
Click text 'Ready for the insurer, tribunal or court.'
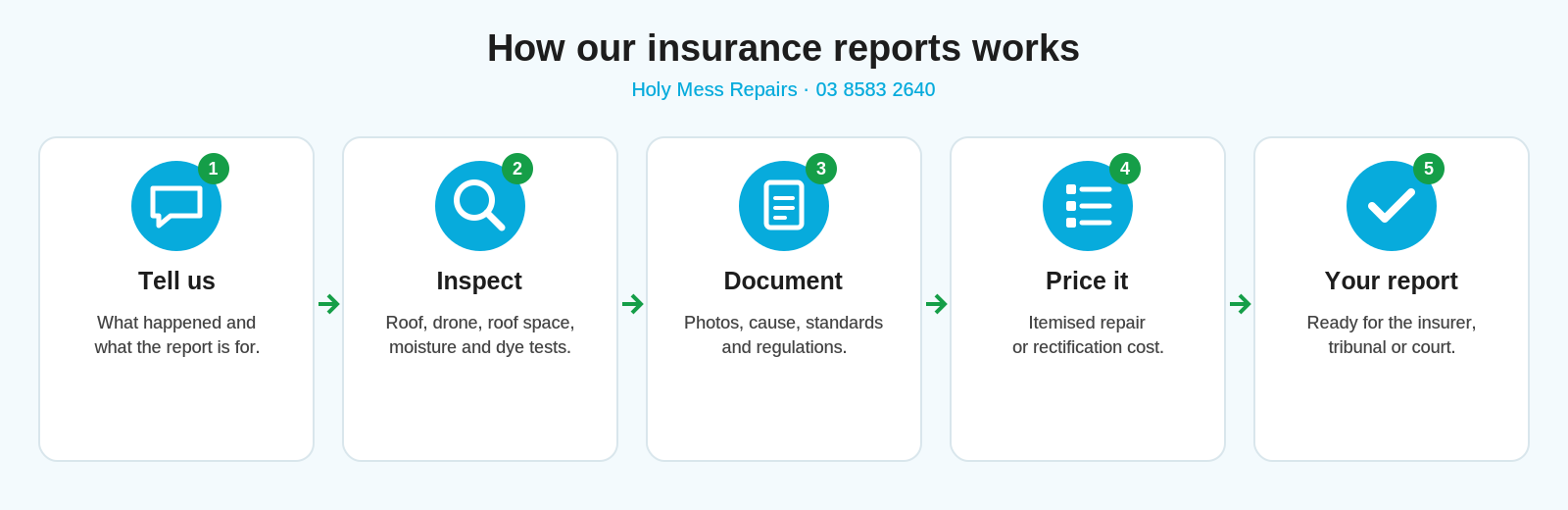point(1392,334)
